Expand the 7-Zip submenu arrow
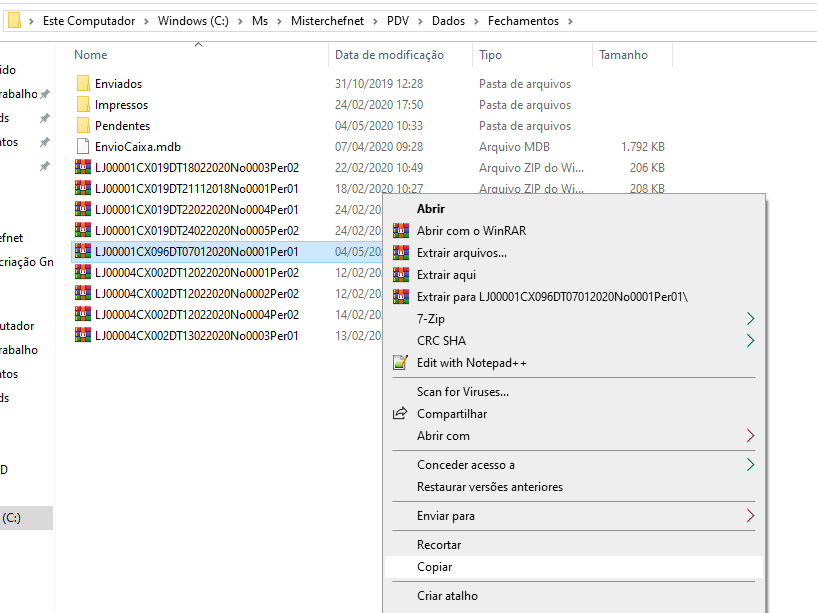Screen dimensions: 817x613 tap(750, 318)
